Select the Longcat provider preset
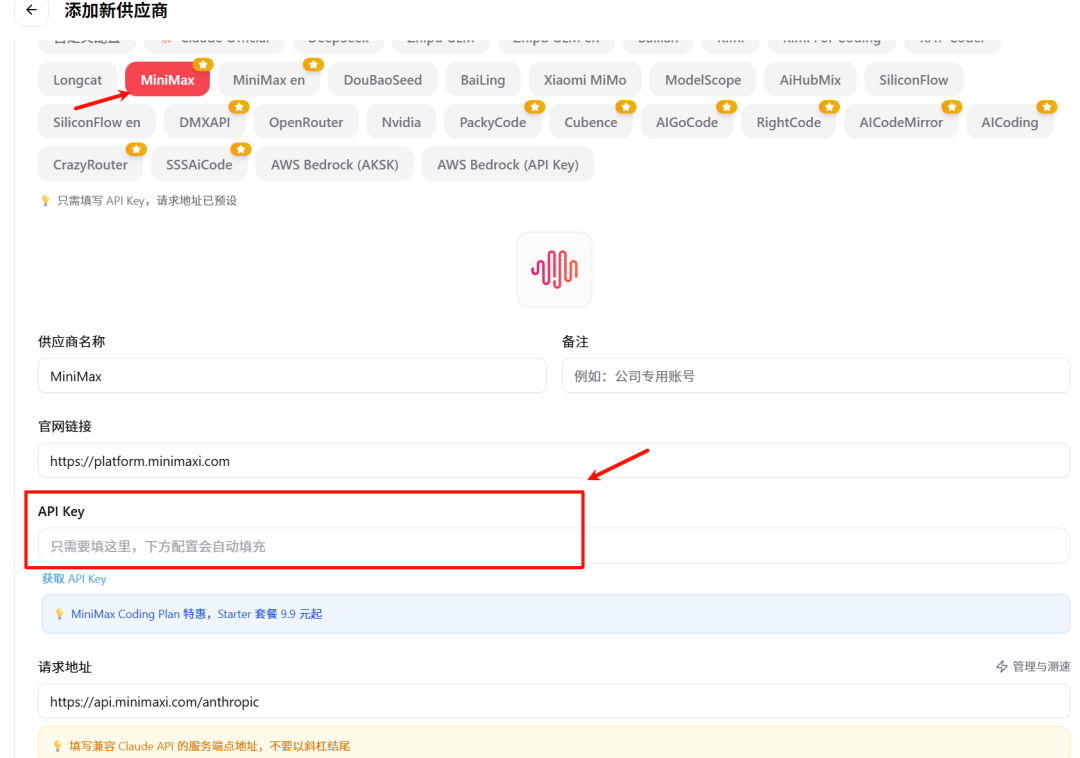The width and height of the screenshot is (1080, 758). click(x=77, y=80)
